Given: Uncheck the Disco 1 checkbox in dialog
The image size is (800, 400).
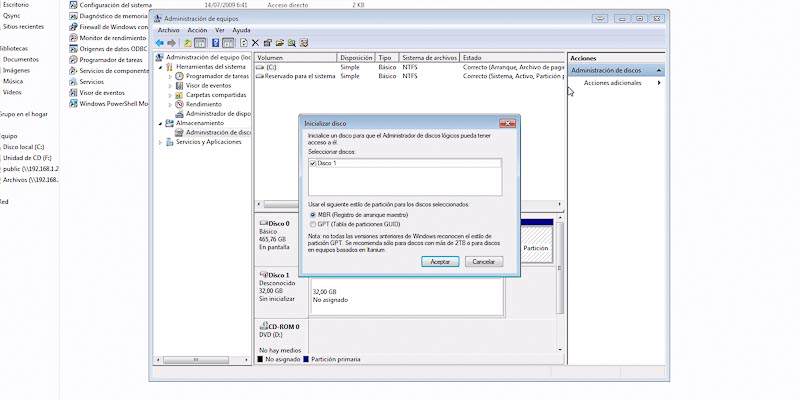Looking at the screenshot, I should (x=313, y=163).
